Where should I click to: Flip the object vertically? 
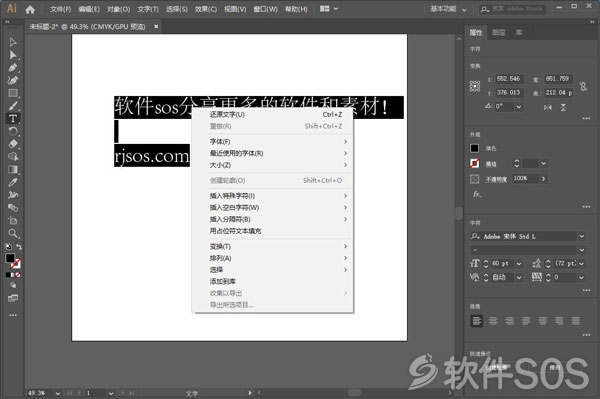[563, 107]
